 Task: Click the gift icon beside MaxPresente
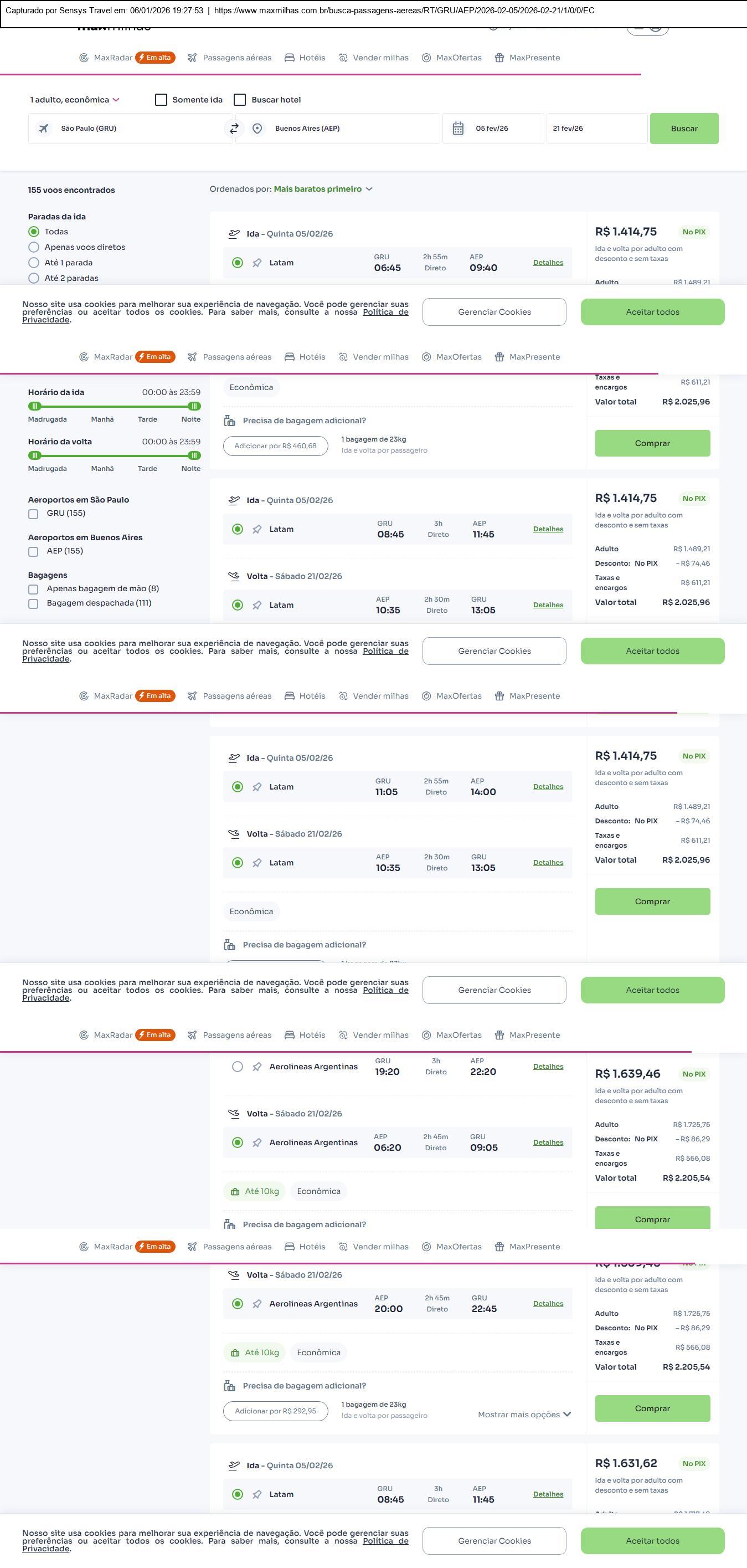coord(499,58)
